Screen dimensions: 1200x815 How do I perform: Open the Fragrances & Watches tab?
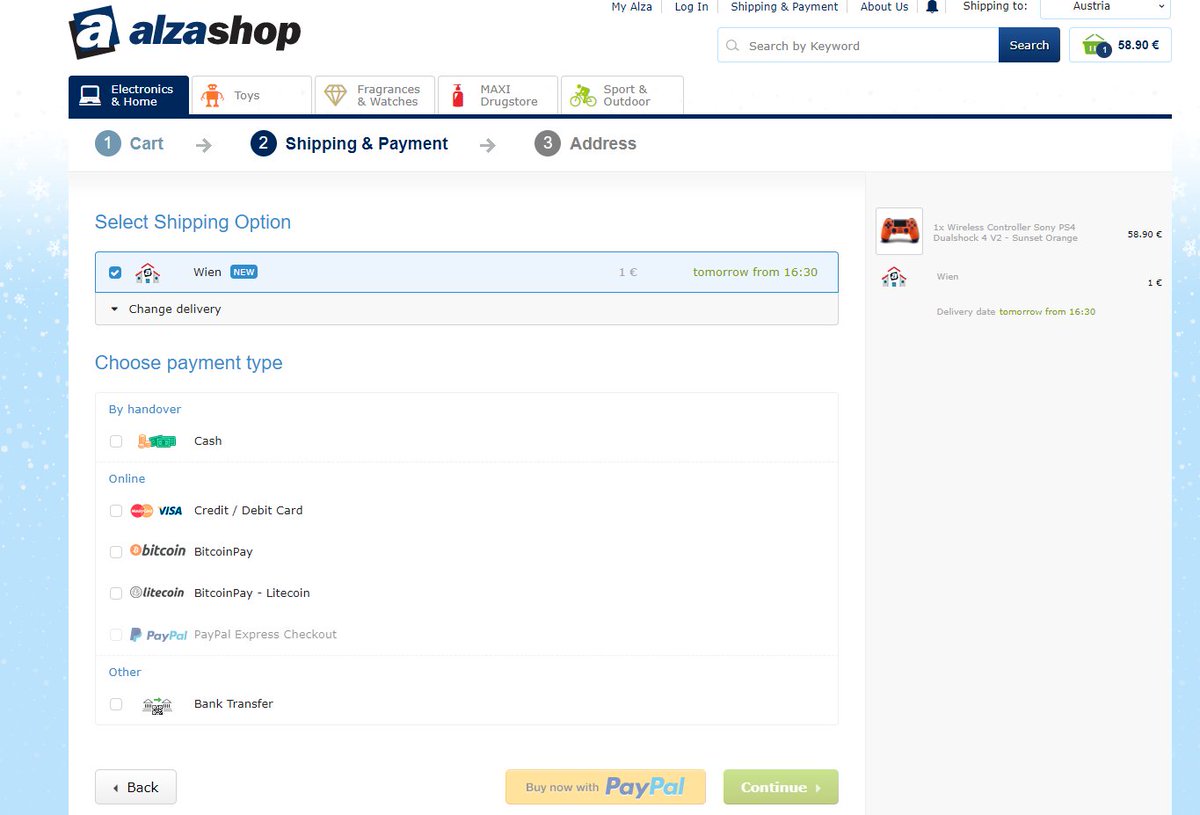[x=374, y=96]
